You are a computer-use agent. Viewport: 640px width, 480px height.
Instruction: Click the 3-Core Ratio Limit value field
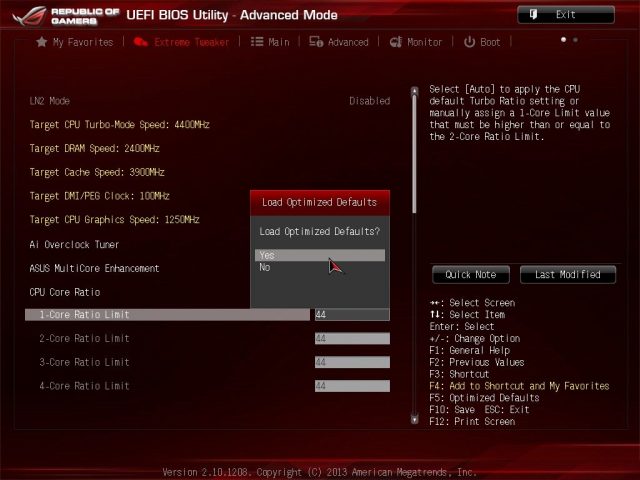click(x=352, y=362)
